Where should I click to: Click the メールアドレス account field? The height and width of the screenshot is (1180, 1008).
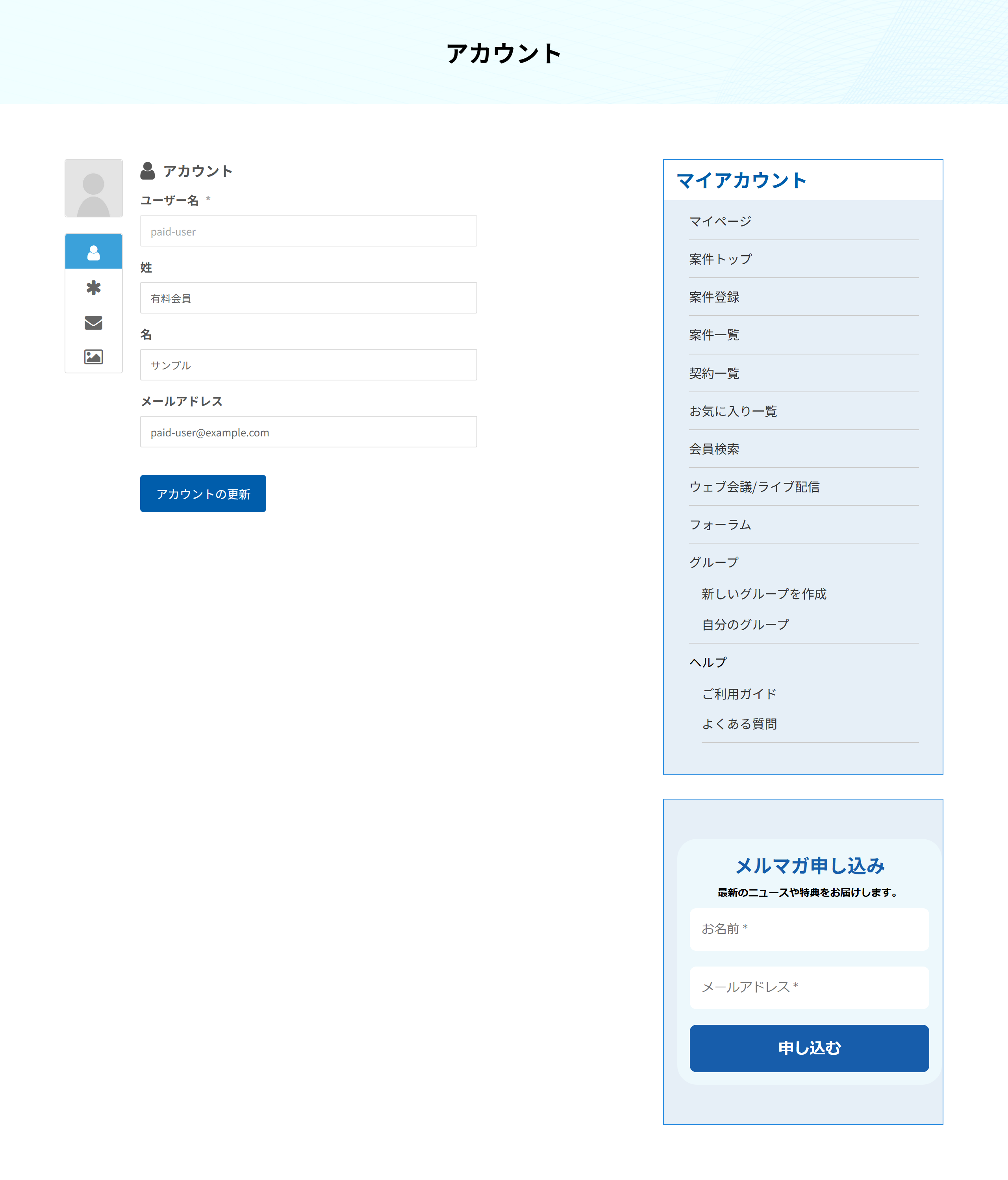coord(308,432)
